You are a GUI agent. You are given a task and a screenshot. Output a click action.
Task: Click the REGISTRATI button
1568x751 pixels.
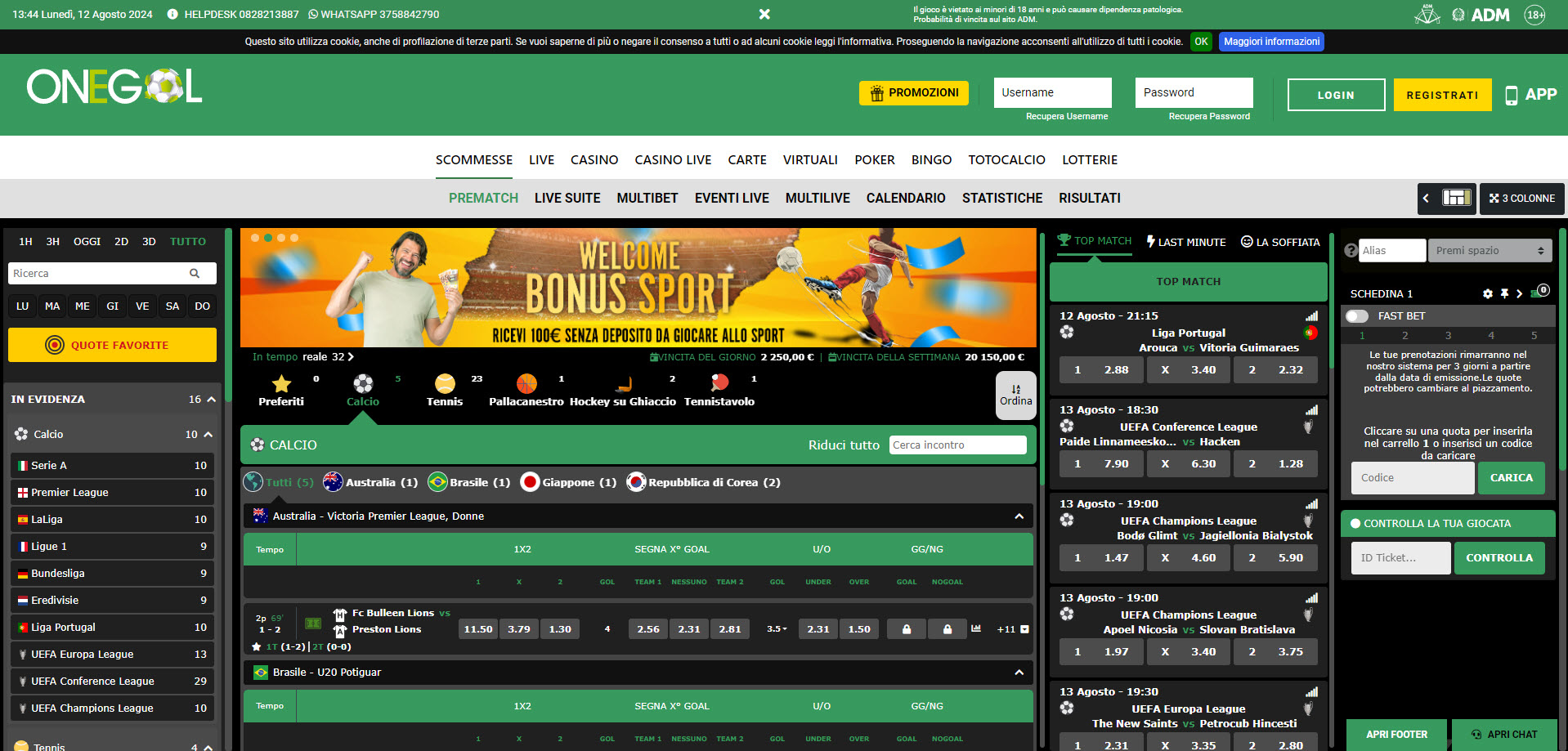point(1442,95)
